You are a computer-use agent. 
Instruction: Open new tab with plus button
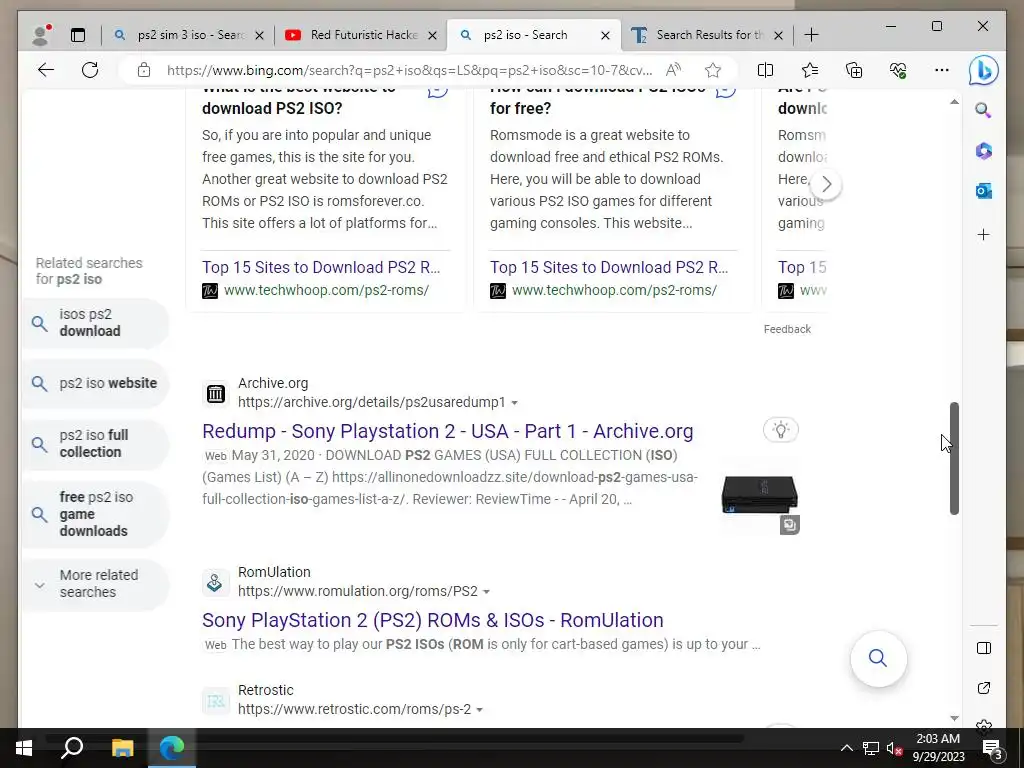tap(811, 35)
